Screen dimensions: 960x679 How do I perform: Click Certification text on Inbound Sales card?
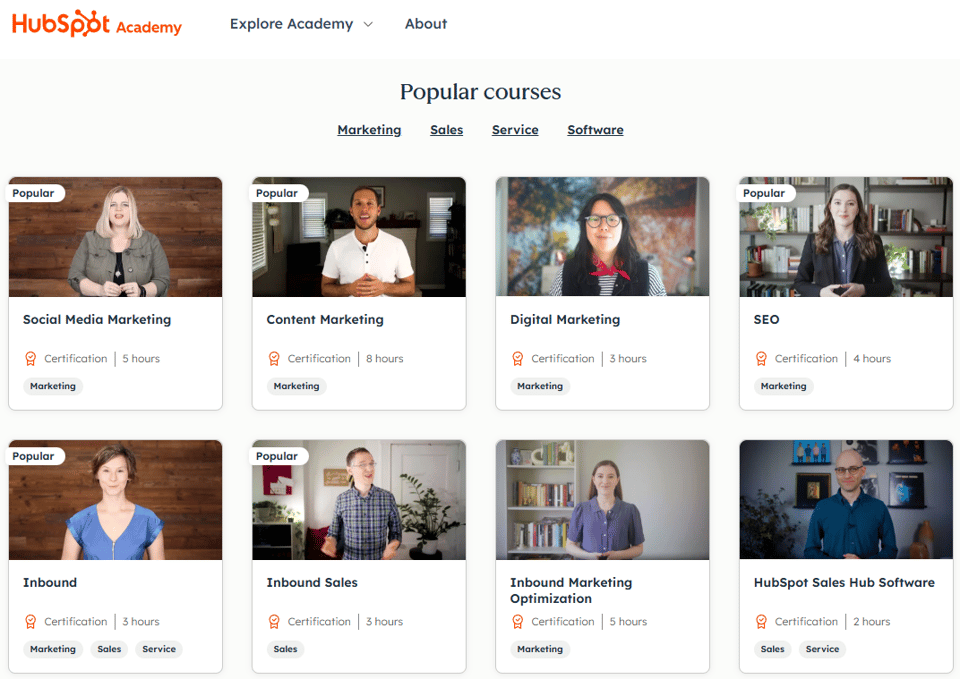319,621
